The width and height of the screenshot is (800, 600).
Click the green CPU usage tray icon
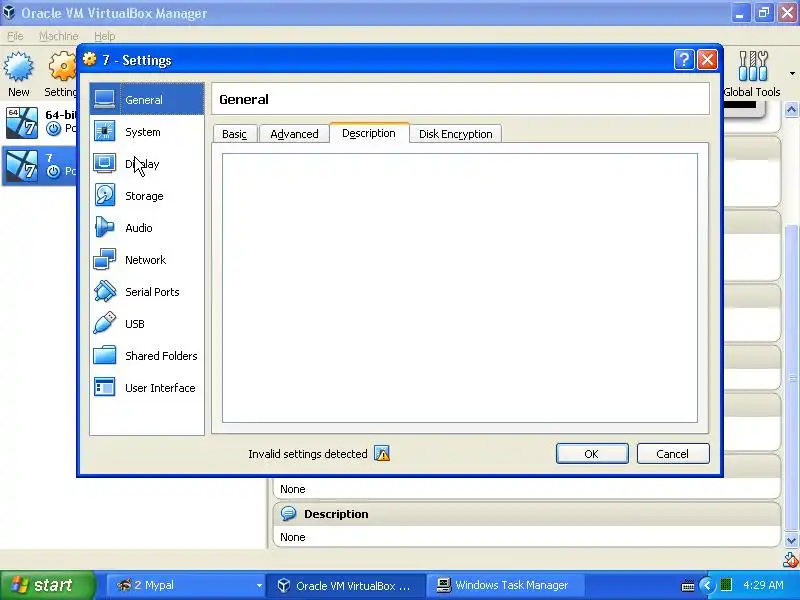pos(726,584)
